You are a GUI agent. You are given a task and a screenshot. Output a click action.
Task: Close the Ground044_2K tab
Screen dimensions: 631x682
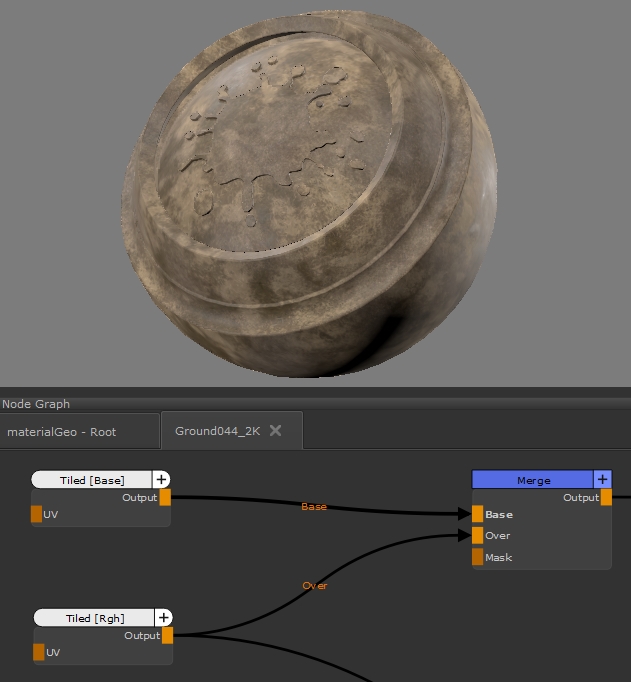click(x=276, y=431)
